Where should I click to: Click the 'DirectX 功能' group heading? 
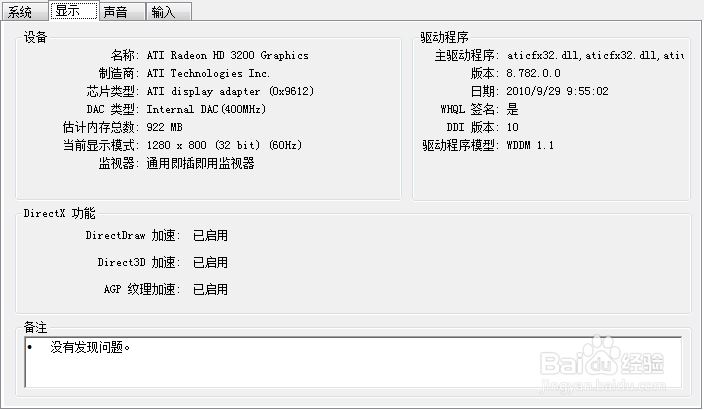[x=59, y=213]
